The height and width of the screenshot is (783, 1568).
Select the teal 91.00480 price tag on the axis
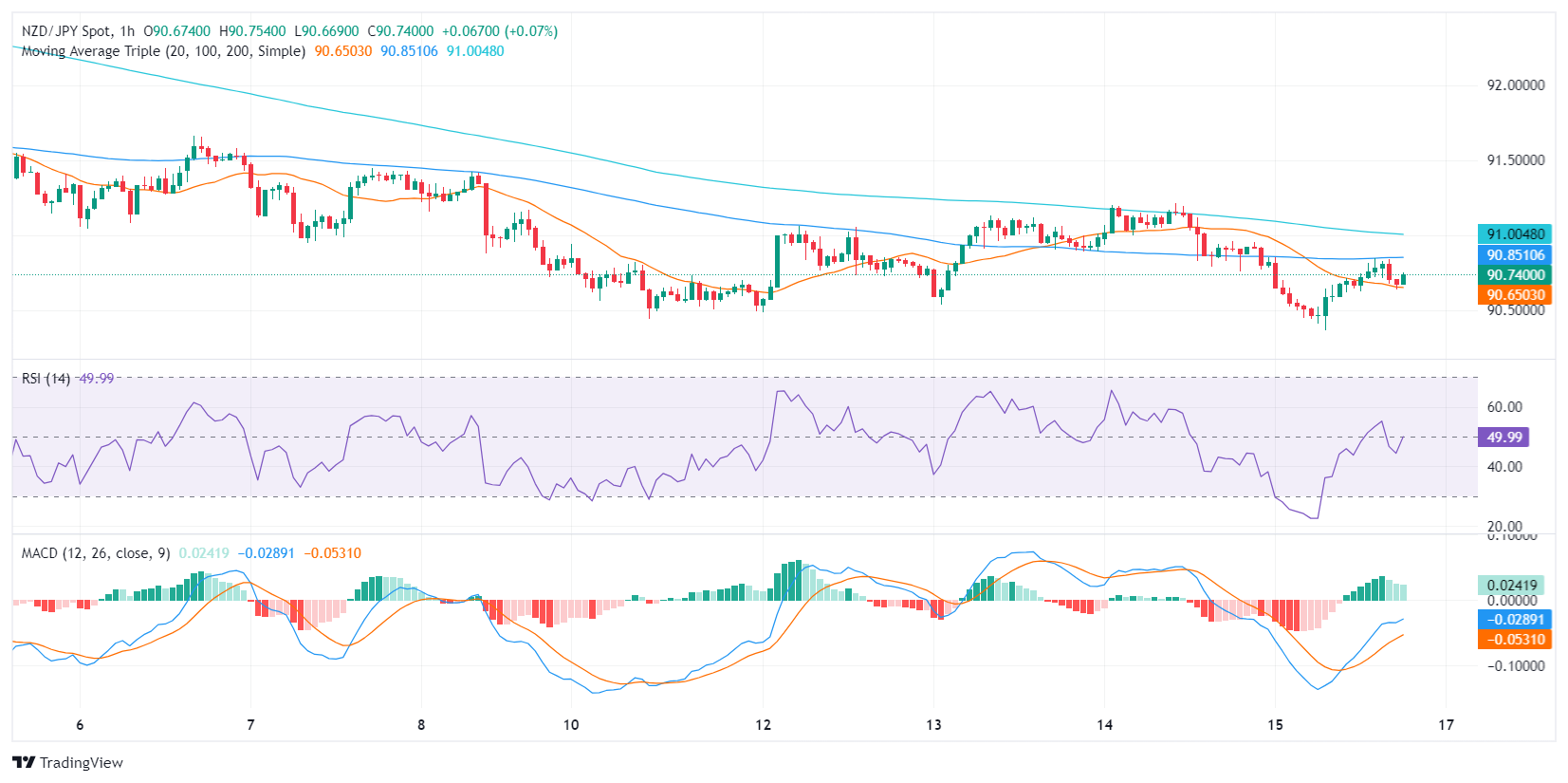1515,234
